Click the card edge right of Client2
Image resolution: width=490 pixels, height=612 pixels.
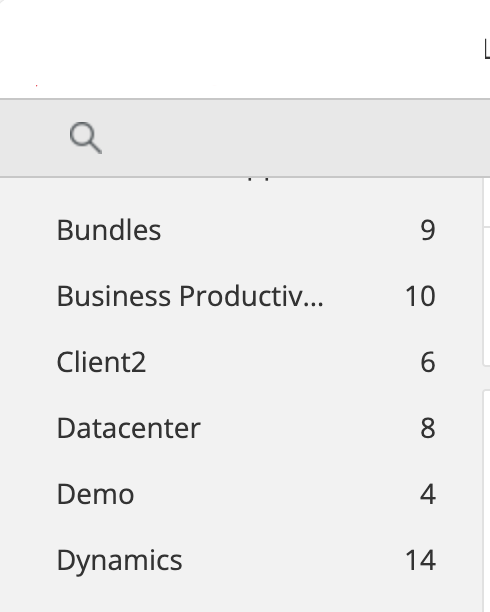(x=487, y=297)
